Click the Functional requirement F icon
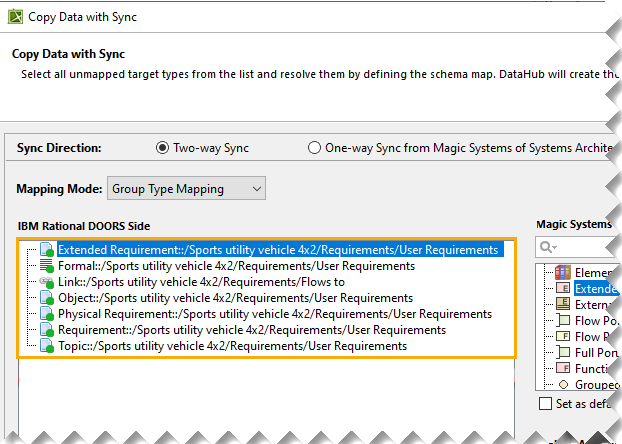Screen dimensions: 622x444 coord(563,368)
